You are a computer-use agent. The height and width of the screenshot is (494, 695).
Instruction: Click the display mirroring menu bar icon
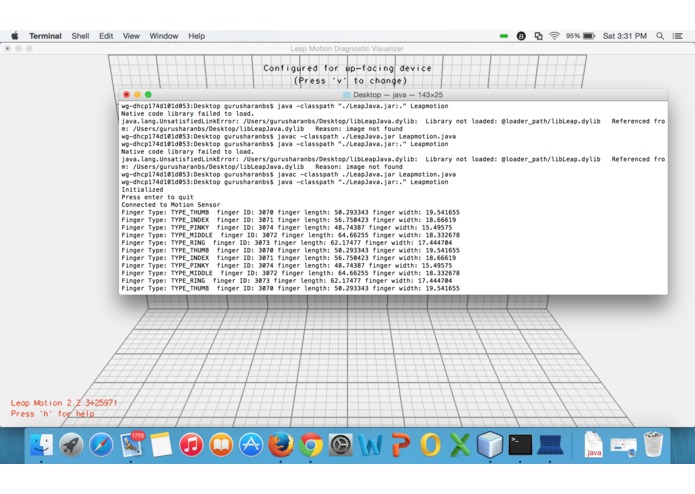click(538, 36)
